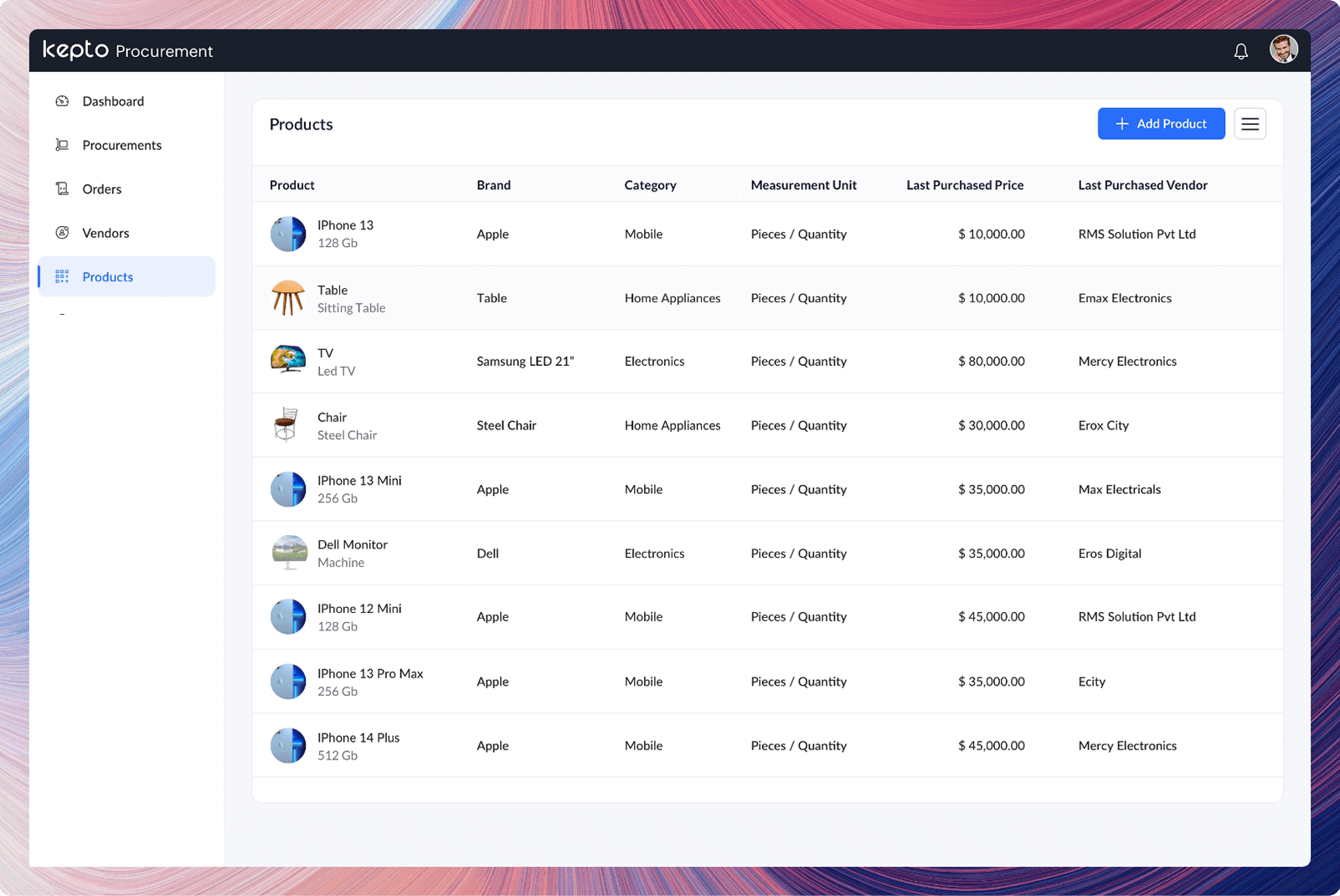Click the IPhone 13 Mini product image
Screen dimensions: 1340x896
click(288, 489)
